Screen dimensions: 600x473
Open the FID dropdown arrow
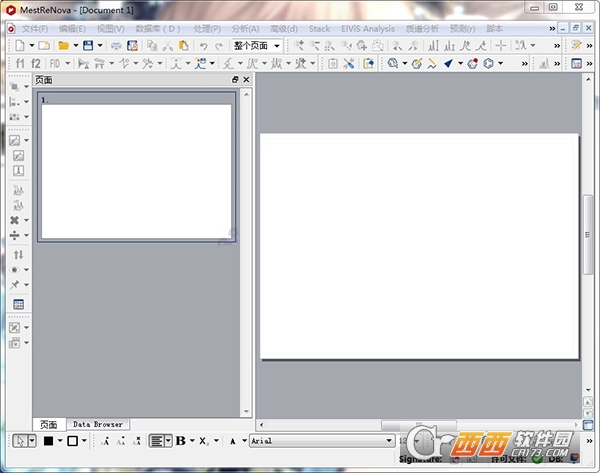(67, 64)
